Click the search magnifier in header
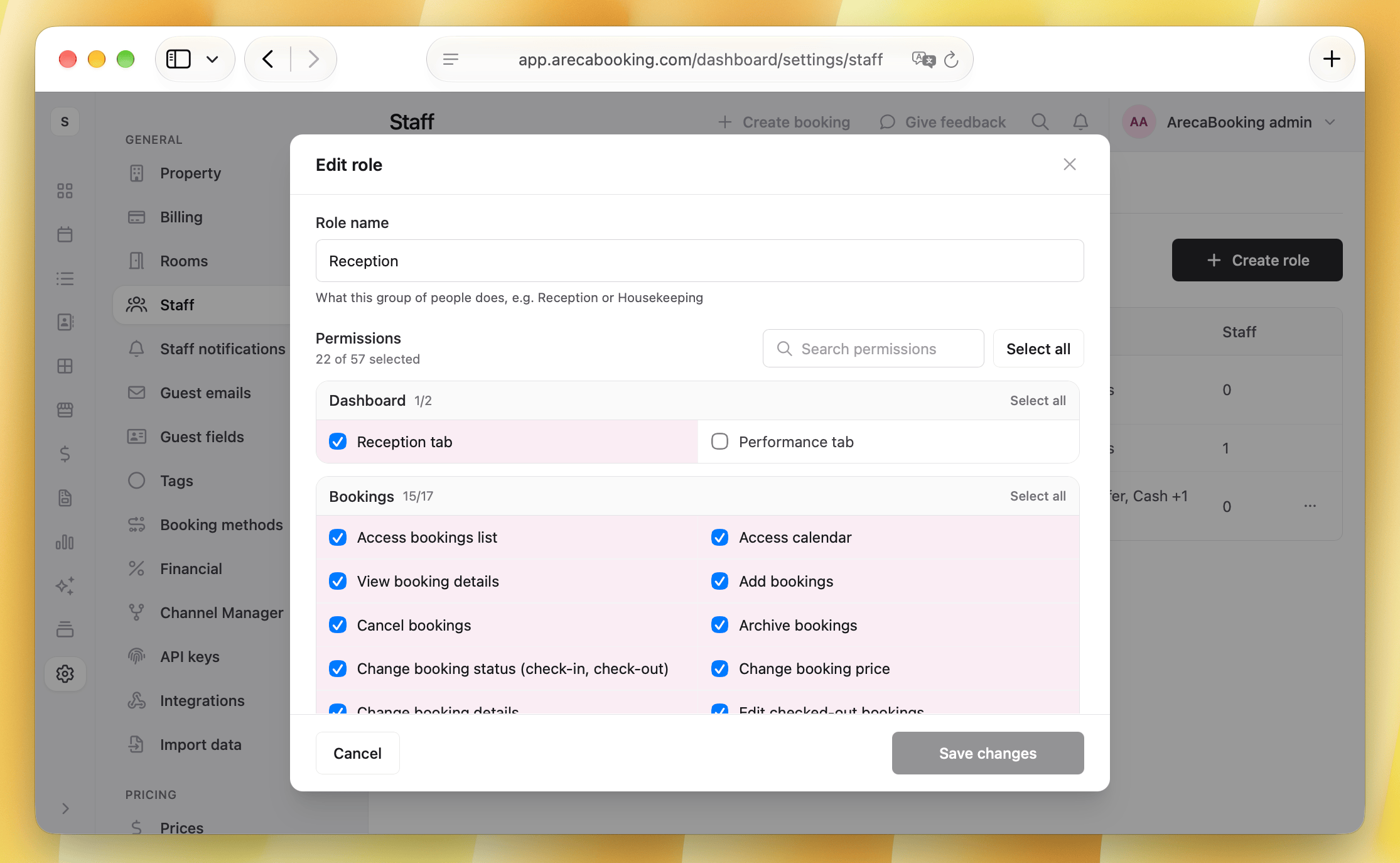This screenshot has height=863, width=1400. tap(1040, 122)
